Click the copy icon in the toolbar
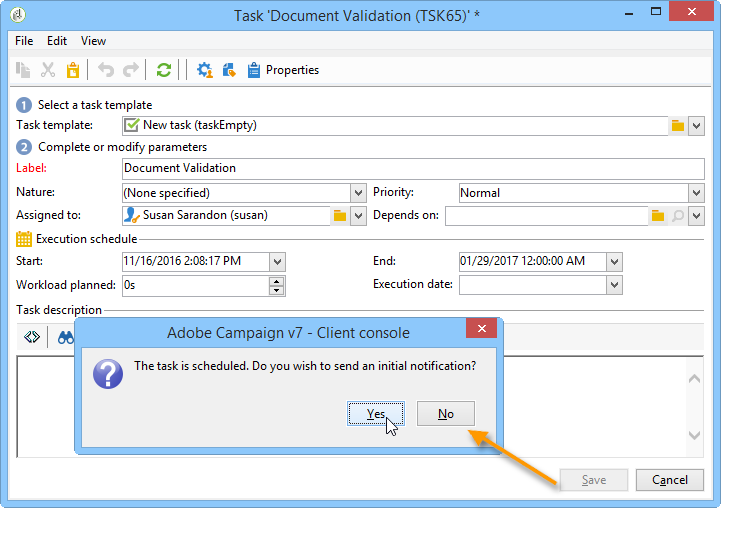 23,70
